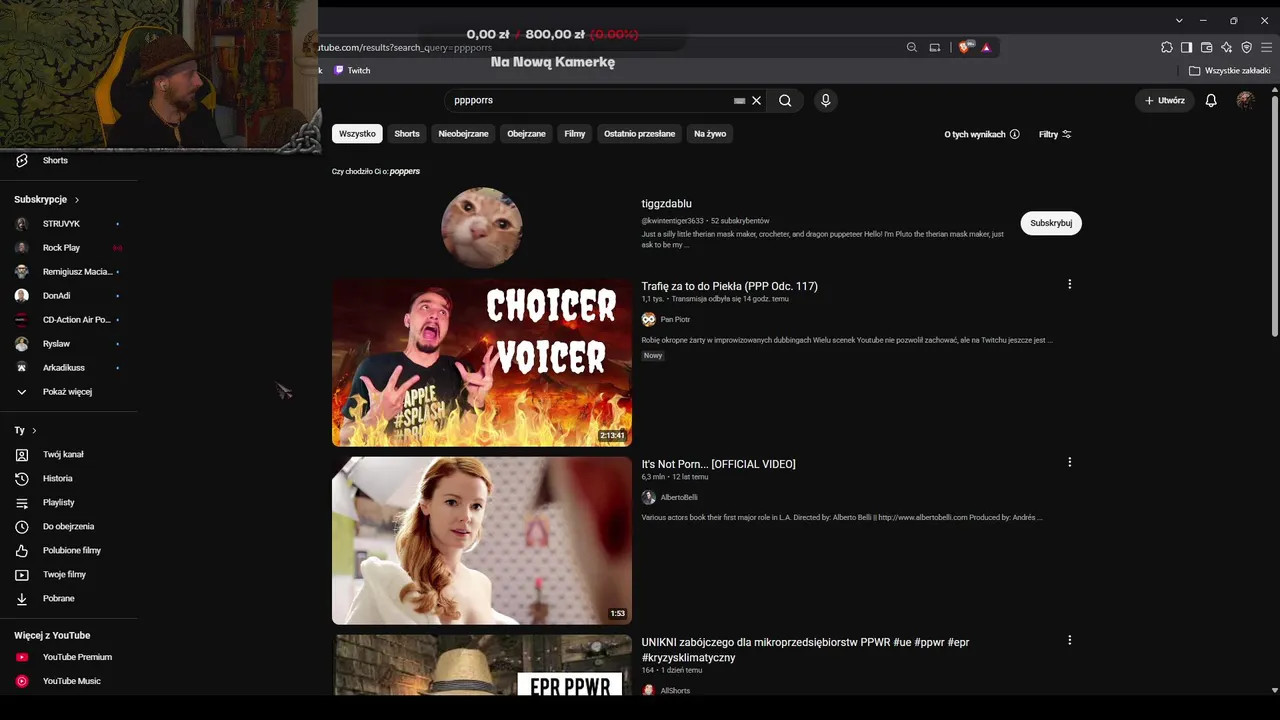Open the It's Not Porn... [OFFICIAL VIDEO] title

[x=719, y=464]
